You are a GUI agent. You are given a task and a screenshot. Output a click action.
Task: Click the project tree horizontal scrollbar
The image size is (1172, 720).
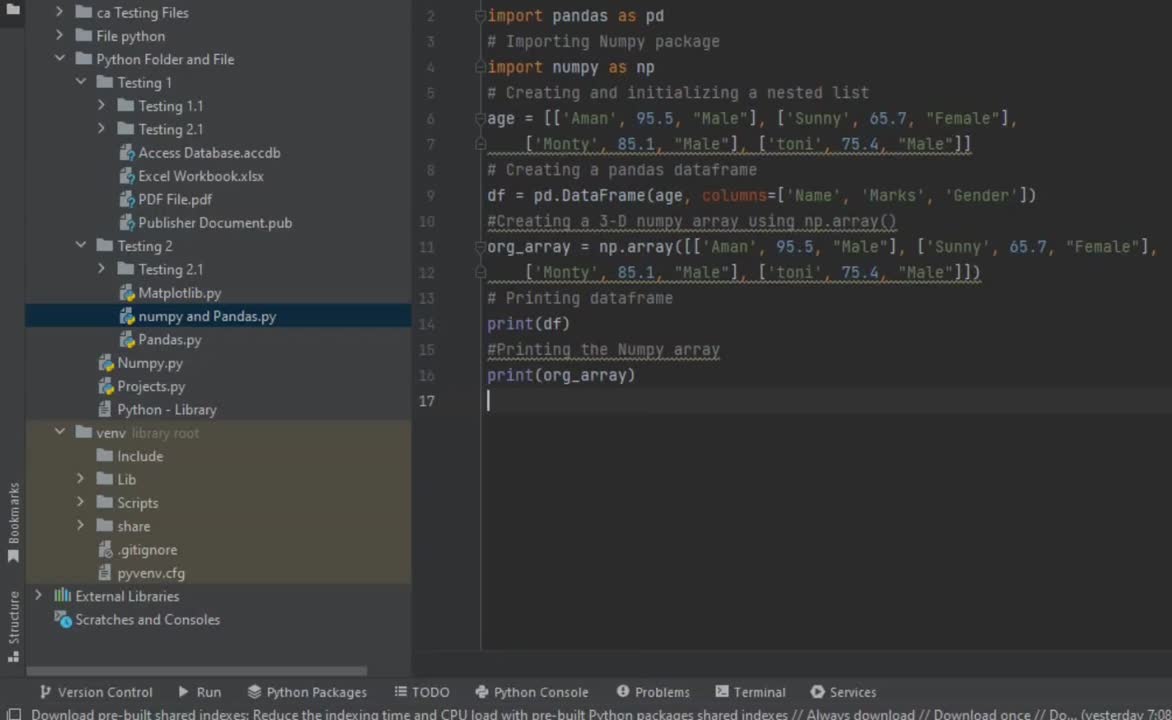pyautogui.click(x=197, y=671)
